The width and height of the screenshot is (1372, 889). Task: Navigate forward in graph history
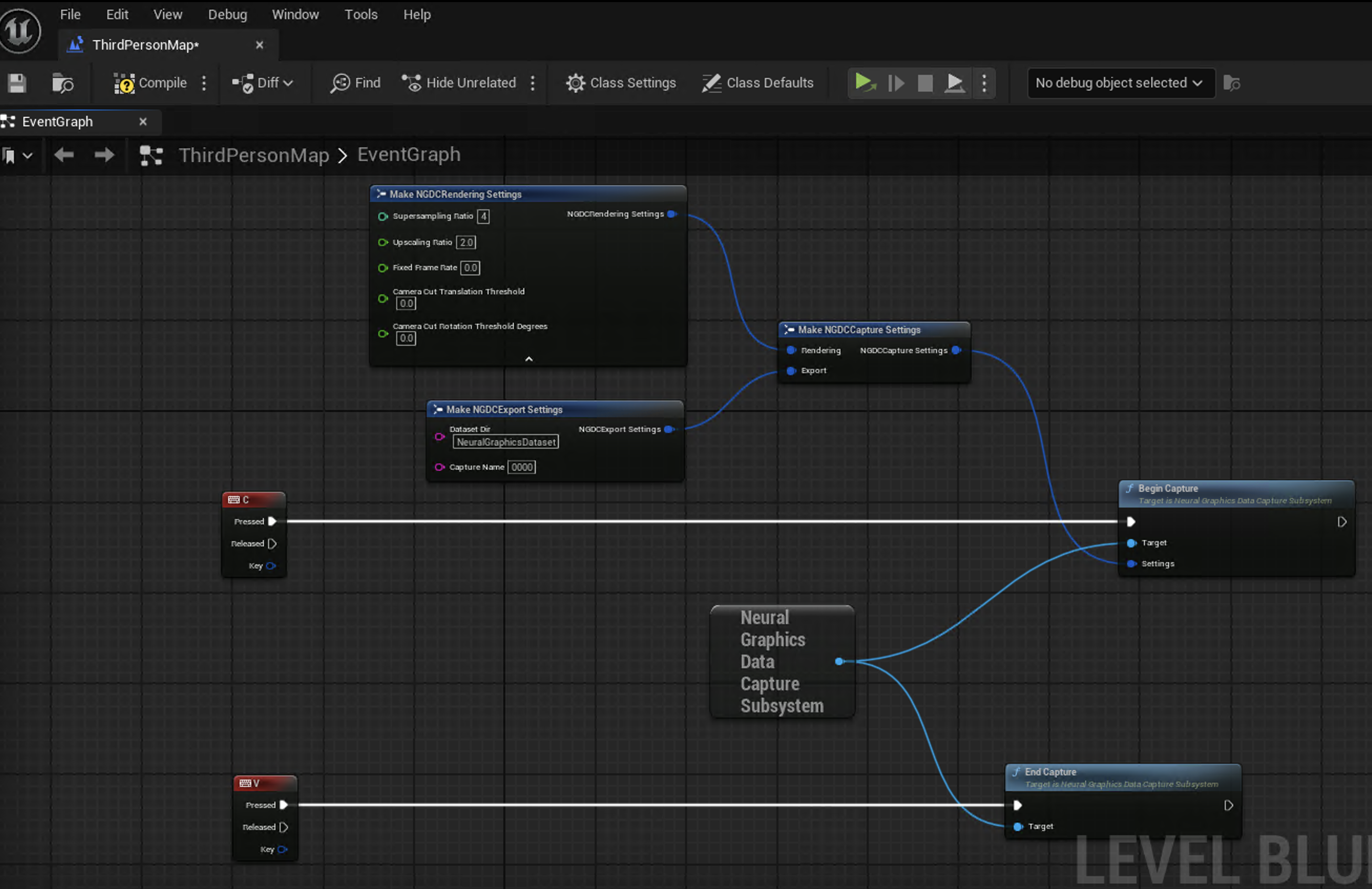(x=105, y=154)
